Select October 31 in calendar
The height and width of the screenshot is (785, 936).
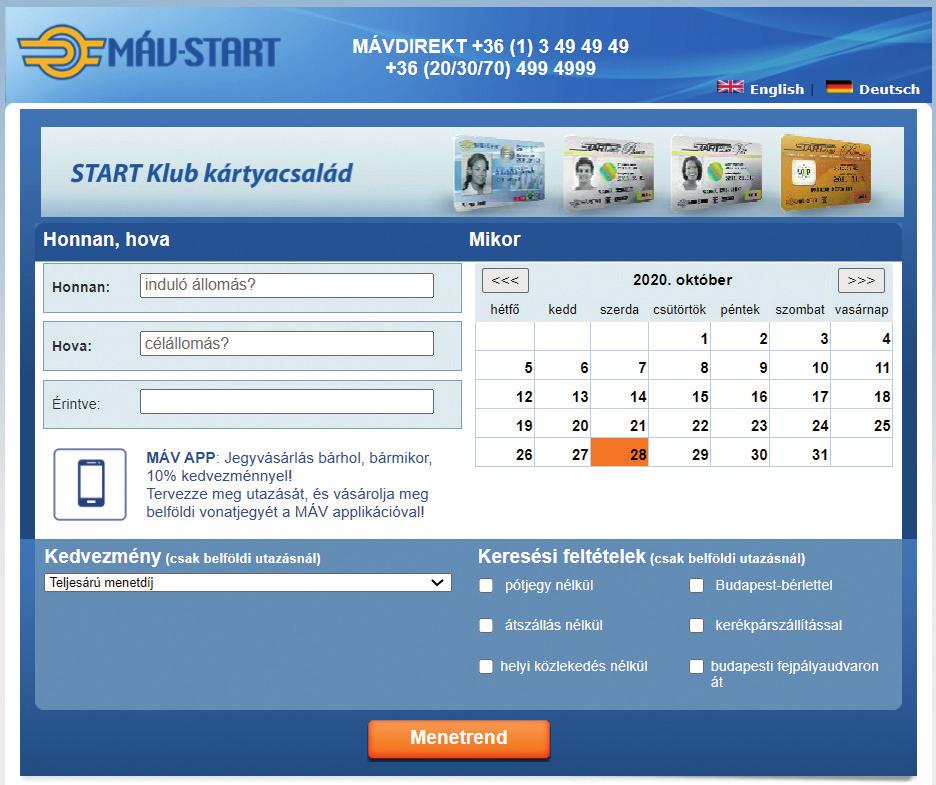point(800,454)
